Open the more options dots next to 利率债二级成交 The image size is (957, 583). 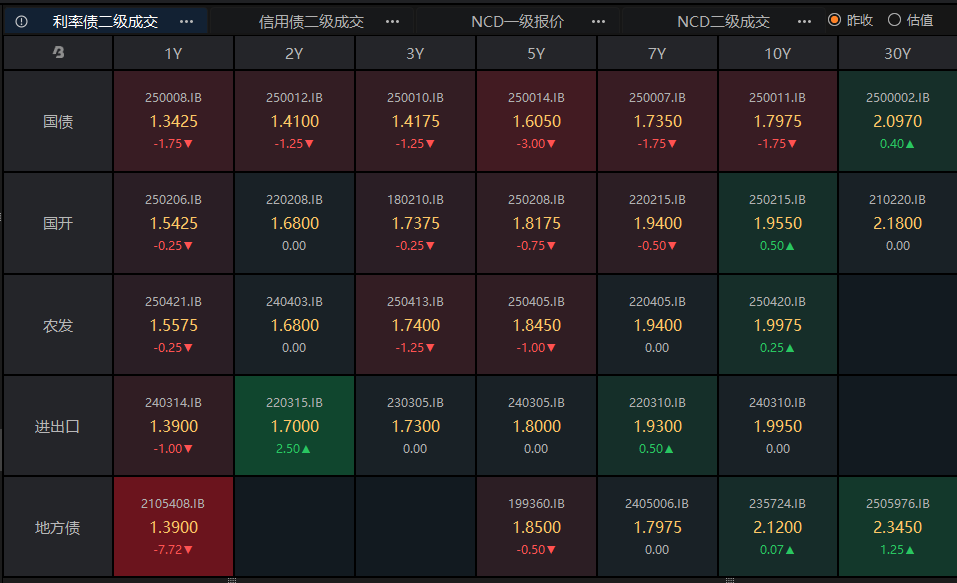(x=187, y=22)
